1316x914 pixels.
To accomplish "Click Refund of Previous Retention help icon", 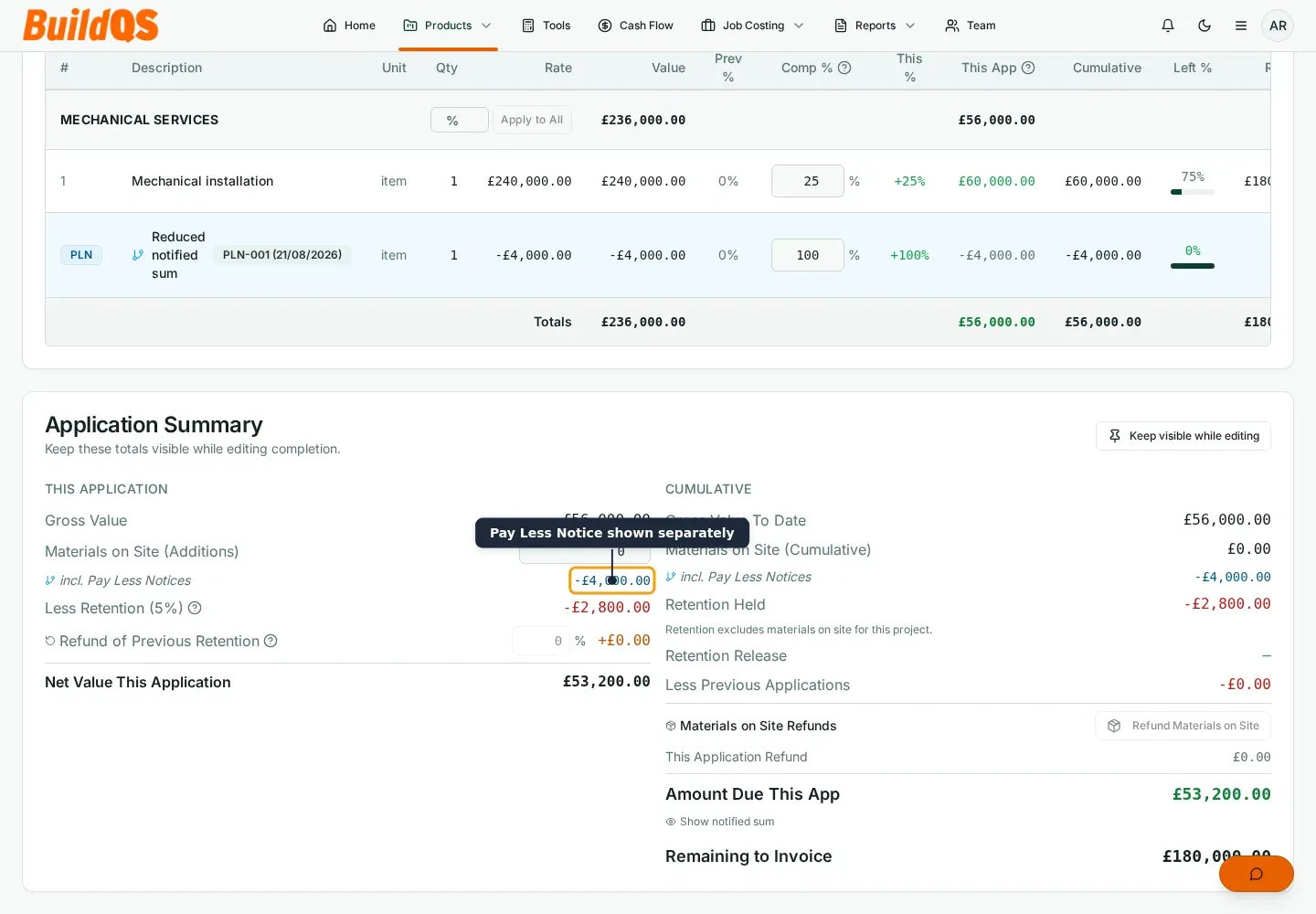I will pos(271,641).
